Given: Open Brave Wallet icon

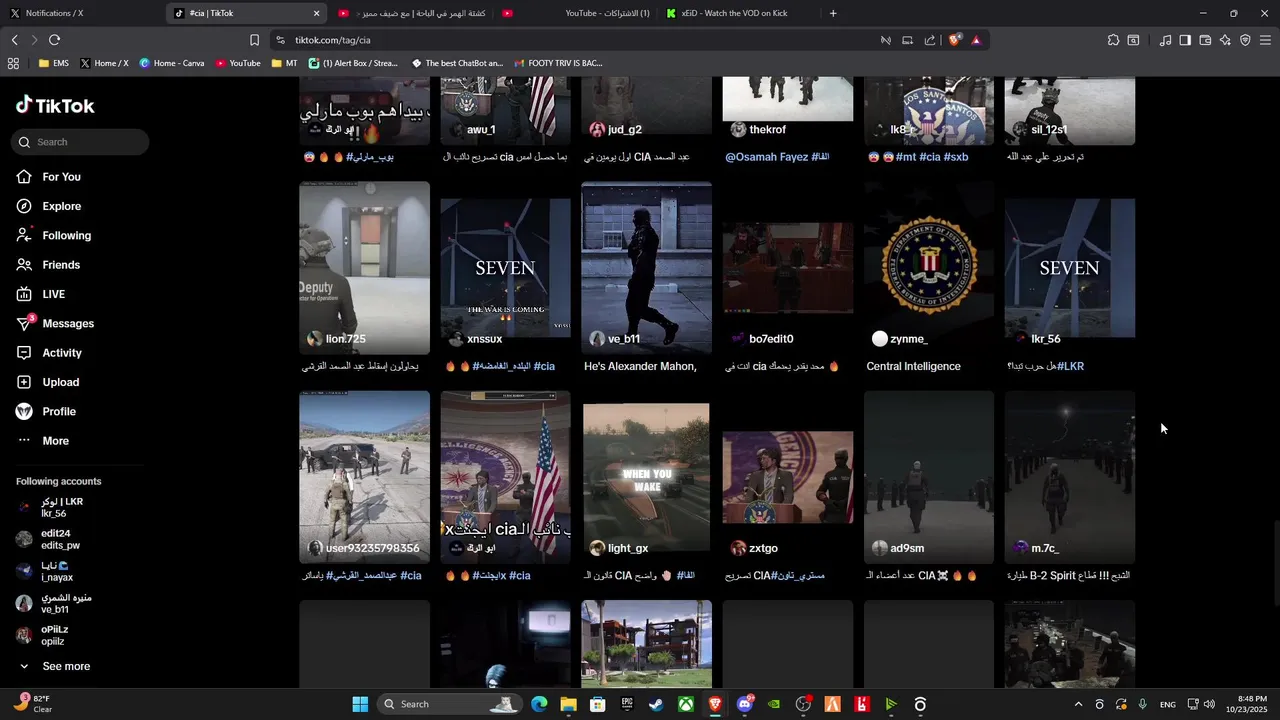Looking at the screenshot, I should (x=1205, y=40).
